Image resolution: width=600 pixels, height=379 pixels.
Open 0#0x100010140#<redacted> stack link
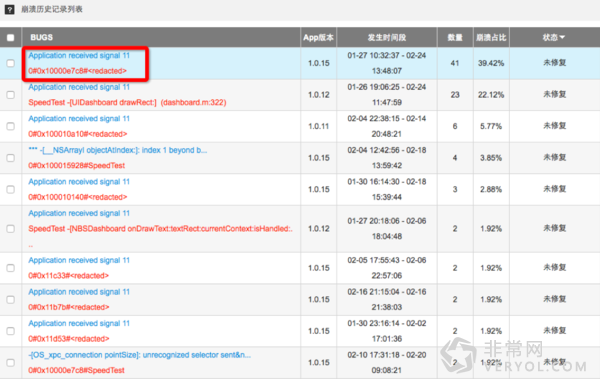click(78, 197)
